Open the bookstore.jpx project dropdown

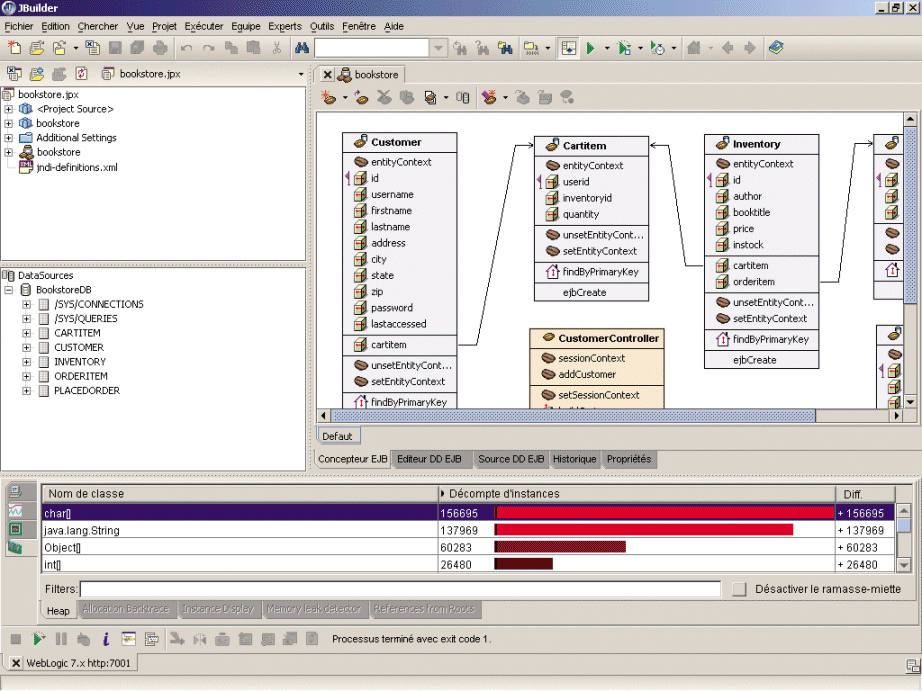[300, 74]
